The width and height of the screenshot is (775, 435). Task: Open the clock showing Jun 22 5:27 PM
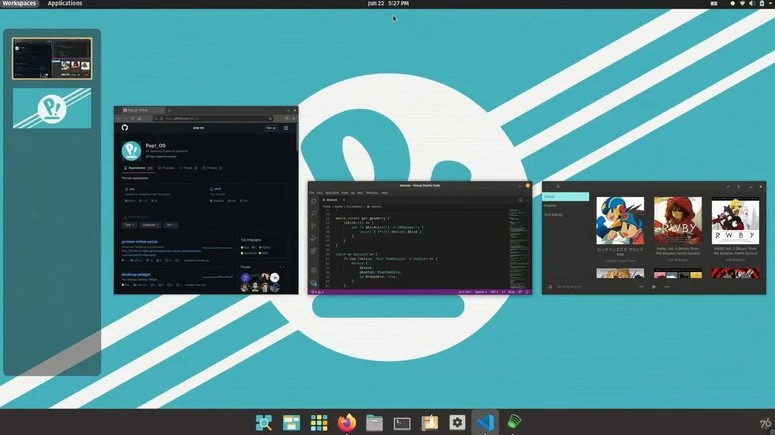388,4
